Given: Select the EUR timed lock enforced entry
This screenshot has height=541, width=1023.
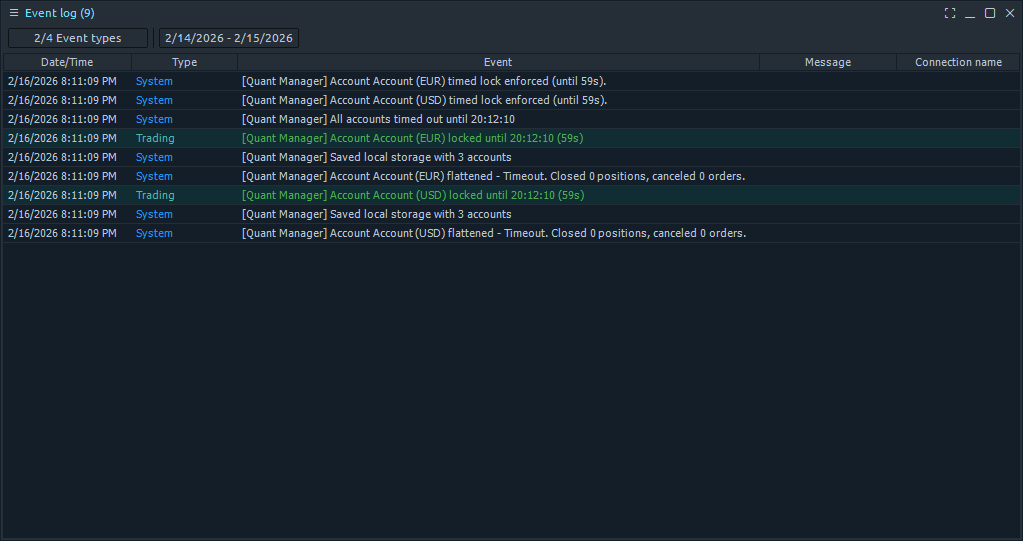Looking at the screenshot, I should [x=424, y=81].
